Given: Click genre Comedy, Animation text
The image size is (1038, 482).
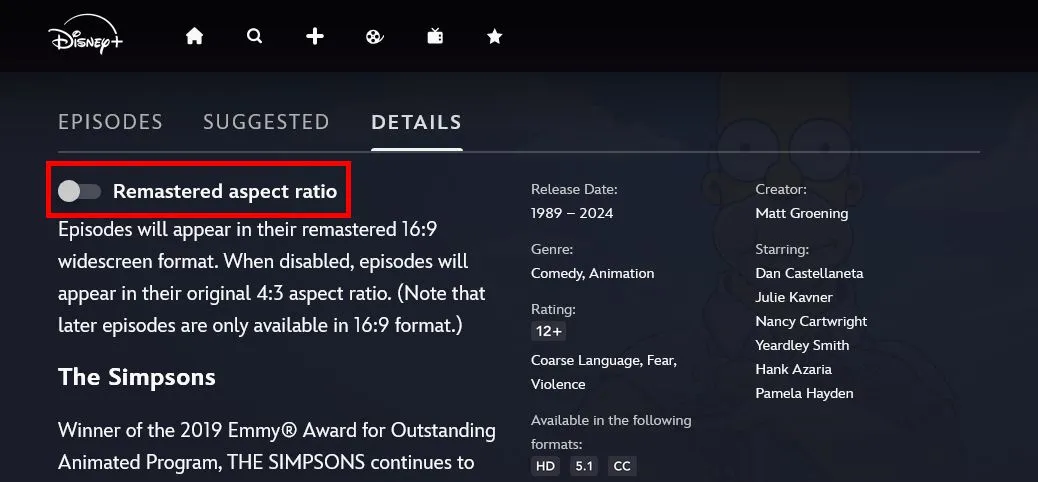Looking at the screenshot, I should pyautogui.click(x=592, y=273).
